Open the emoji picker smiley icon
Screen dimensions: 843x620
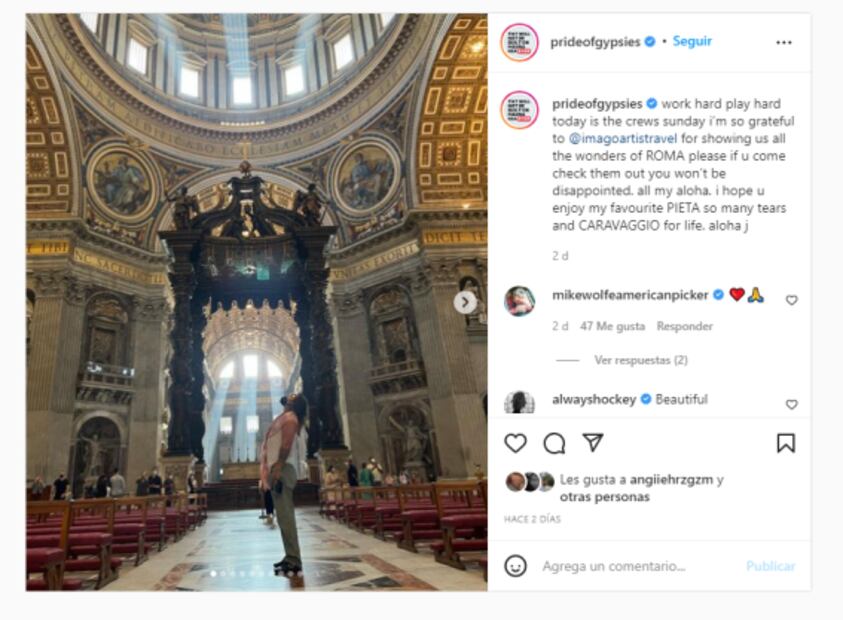pyautogui.click(x=515, y=566)
